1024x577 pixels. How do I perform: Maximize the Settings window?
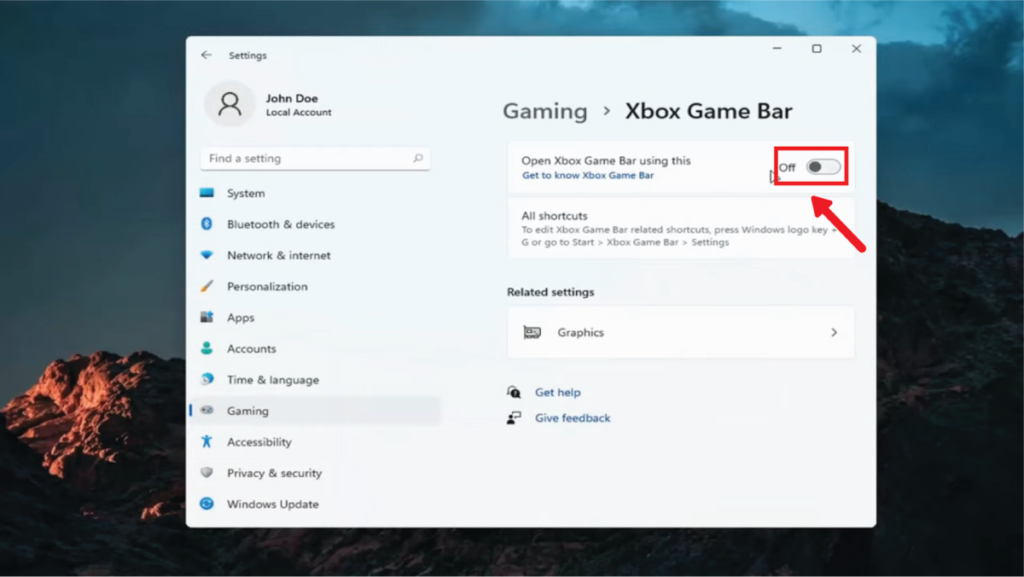816,48
